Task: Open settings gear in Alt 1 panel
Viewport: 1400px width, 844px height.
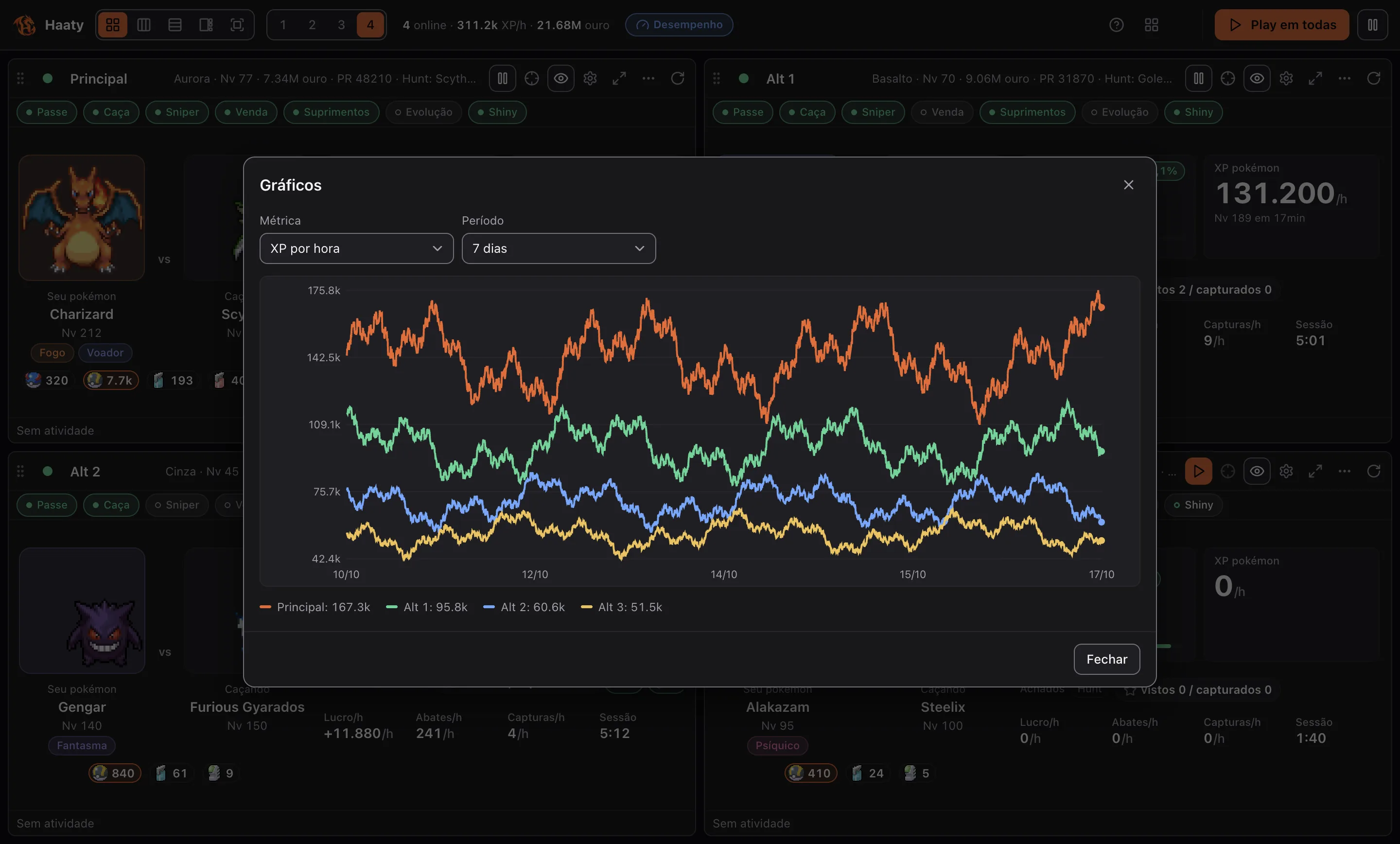Action: point(1286,78)
